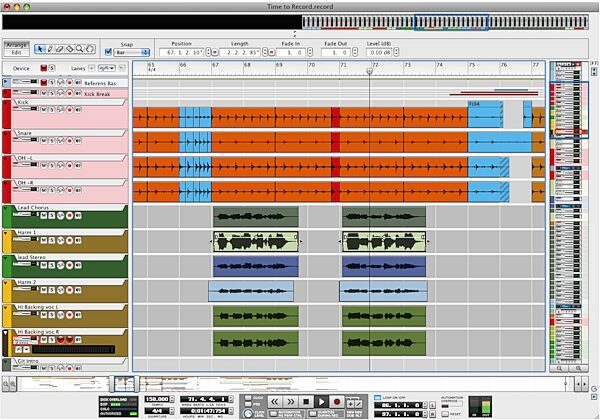Screen dimensions: 600x420
Task: Toggle the Pre count-in checkbox
Action: tap(248, 404)
